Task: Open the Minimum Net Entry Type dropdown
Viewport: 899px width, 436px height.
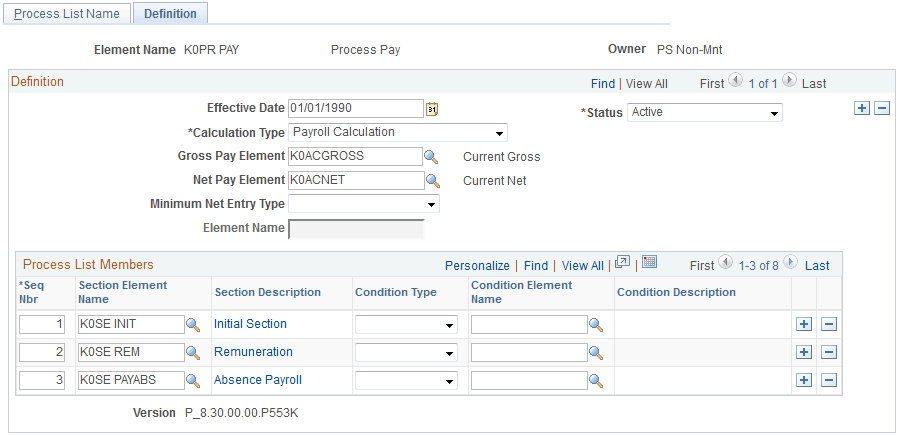Action: (364, 204)
